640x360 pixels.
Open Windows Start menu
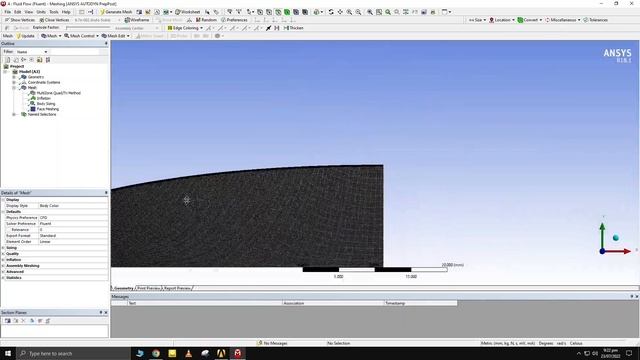click(x=8, y=353)
